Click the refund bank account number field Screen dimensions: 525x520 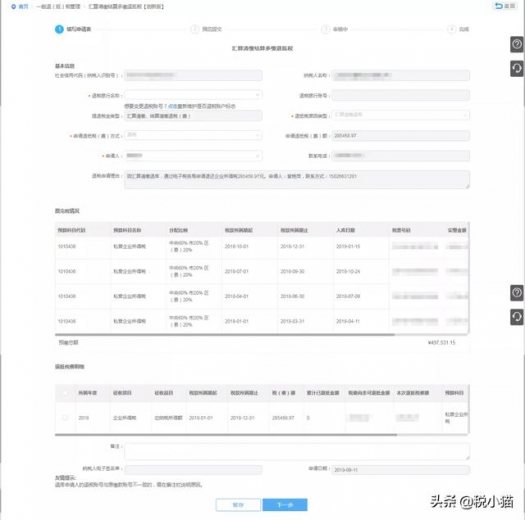click(x=400, y=95)
